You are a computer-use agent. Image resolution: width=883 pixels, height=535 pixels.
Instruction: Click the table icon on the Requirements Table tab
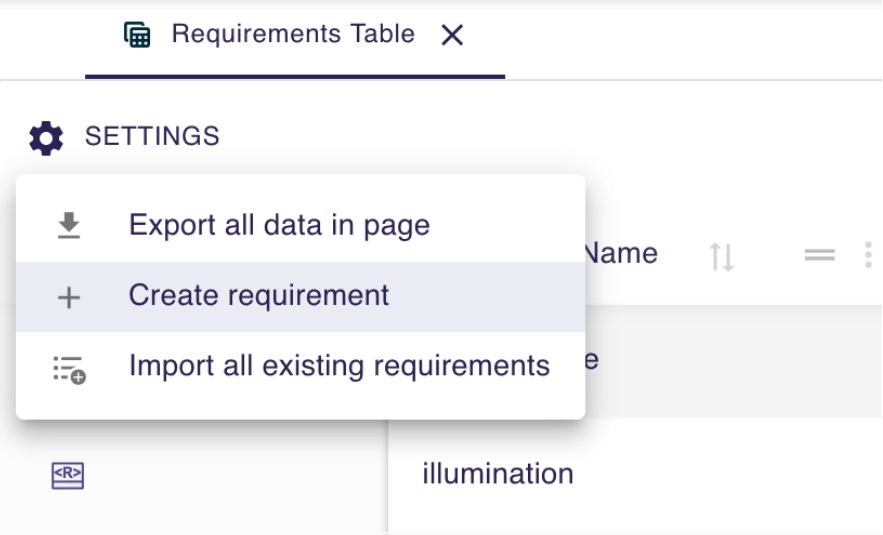(137, 35)
